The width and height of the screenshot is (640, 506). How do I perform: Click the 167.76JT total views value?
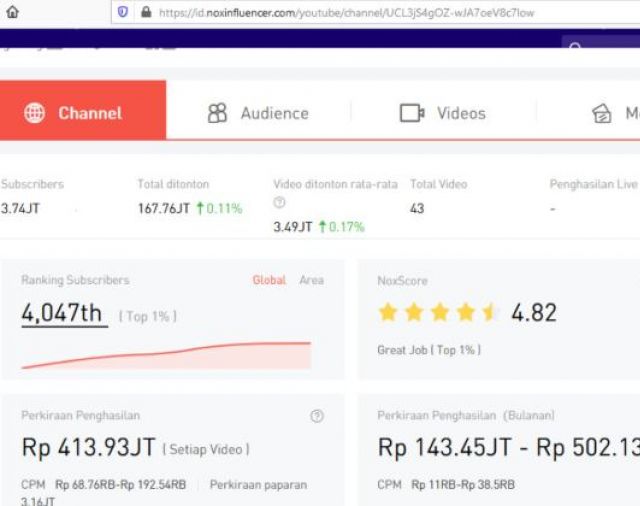click(164, 209)
